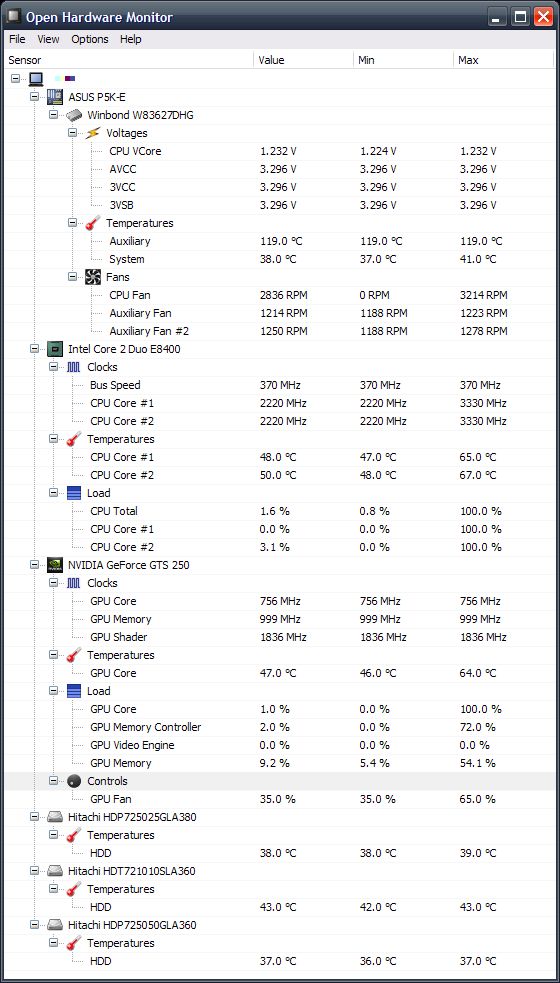Screen dimensions: 560x983
Task: Click the Hitachi HDP725025GLA380 hard drive icon
Action: click(55, 817)
